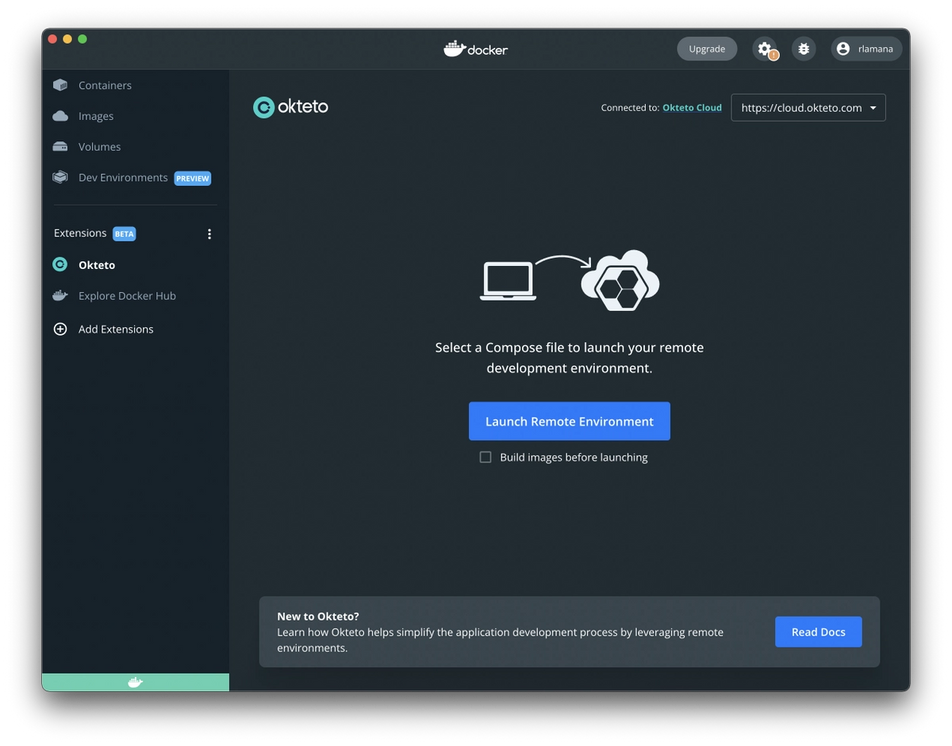Viewport: 952px width, 746px height.
Task: Open settings with the gear icon
Action: pyautogui.click(x=763, y=48)
